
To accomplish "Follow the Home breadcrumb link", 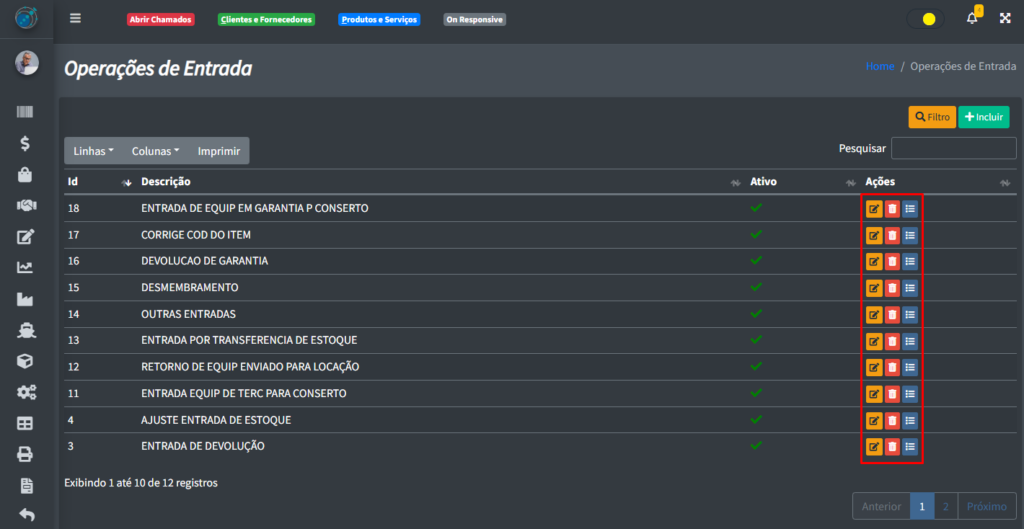I will pyautogui.click(x=880, y=66).
